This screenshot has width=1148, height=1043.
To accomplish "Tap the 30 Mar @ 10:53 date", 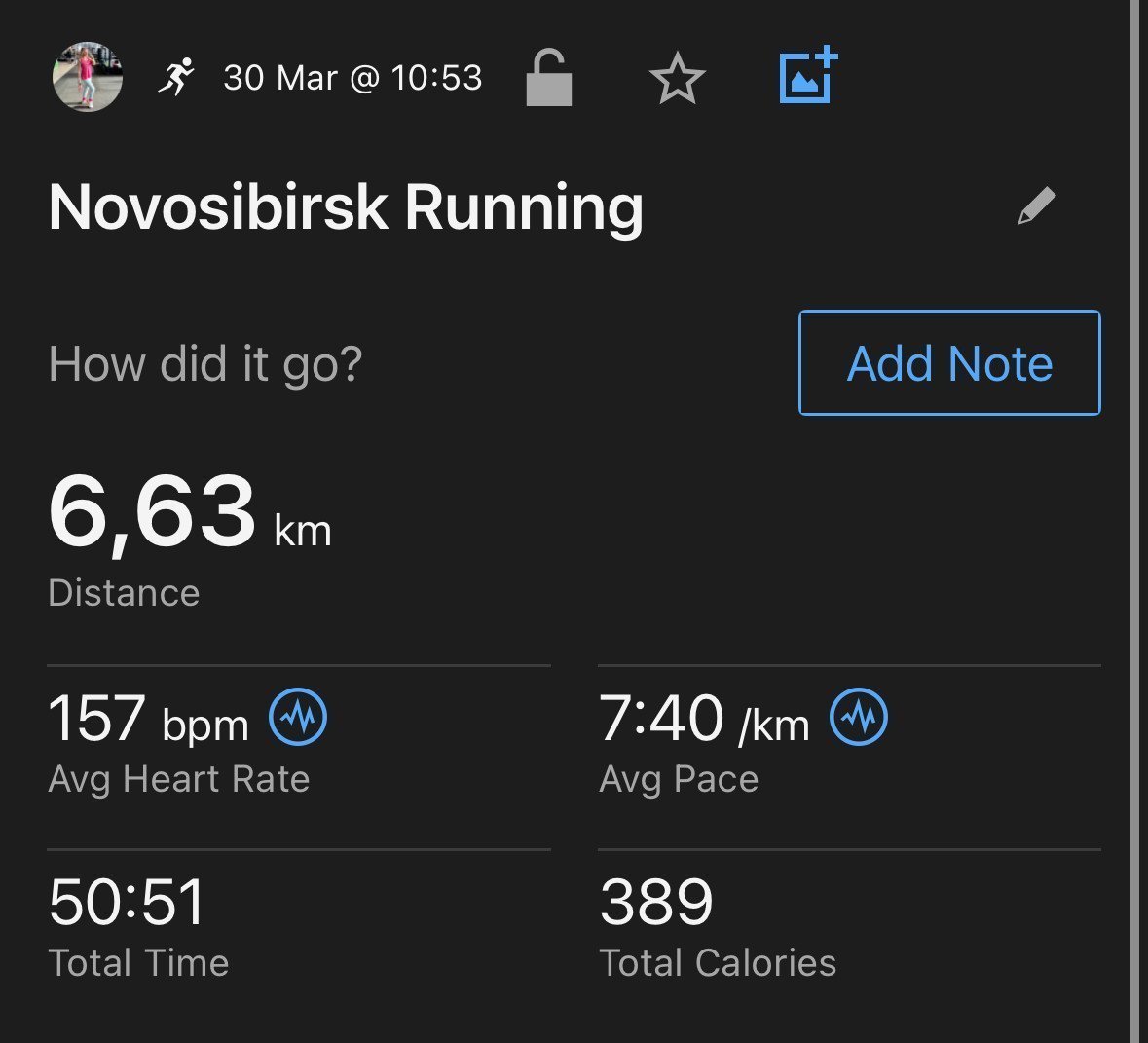I will point(352,78).
